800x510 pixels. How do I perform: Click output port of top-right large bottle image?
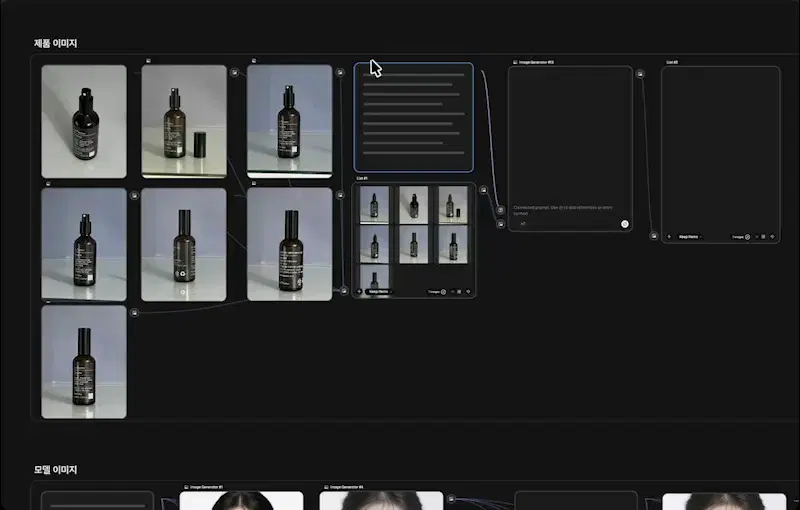point(340,72)
